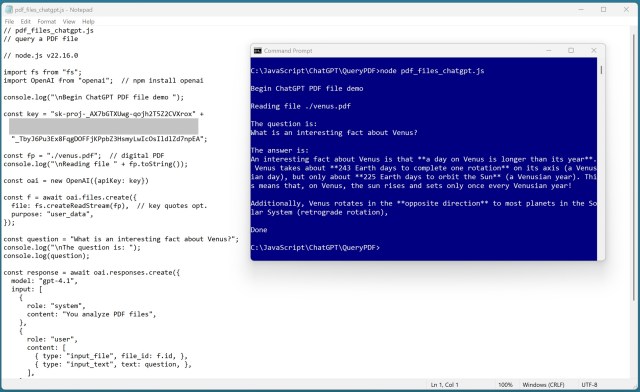640x392 pixels.
Task: Open the Format menu in Notepad
Action: tap(47, 21)
